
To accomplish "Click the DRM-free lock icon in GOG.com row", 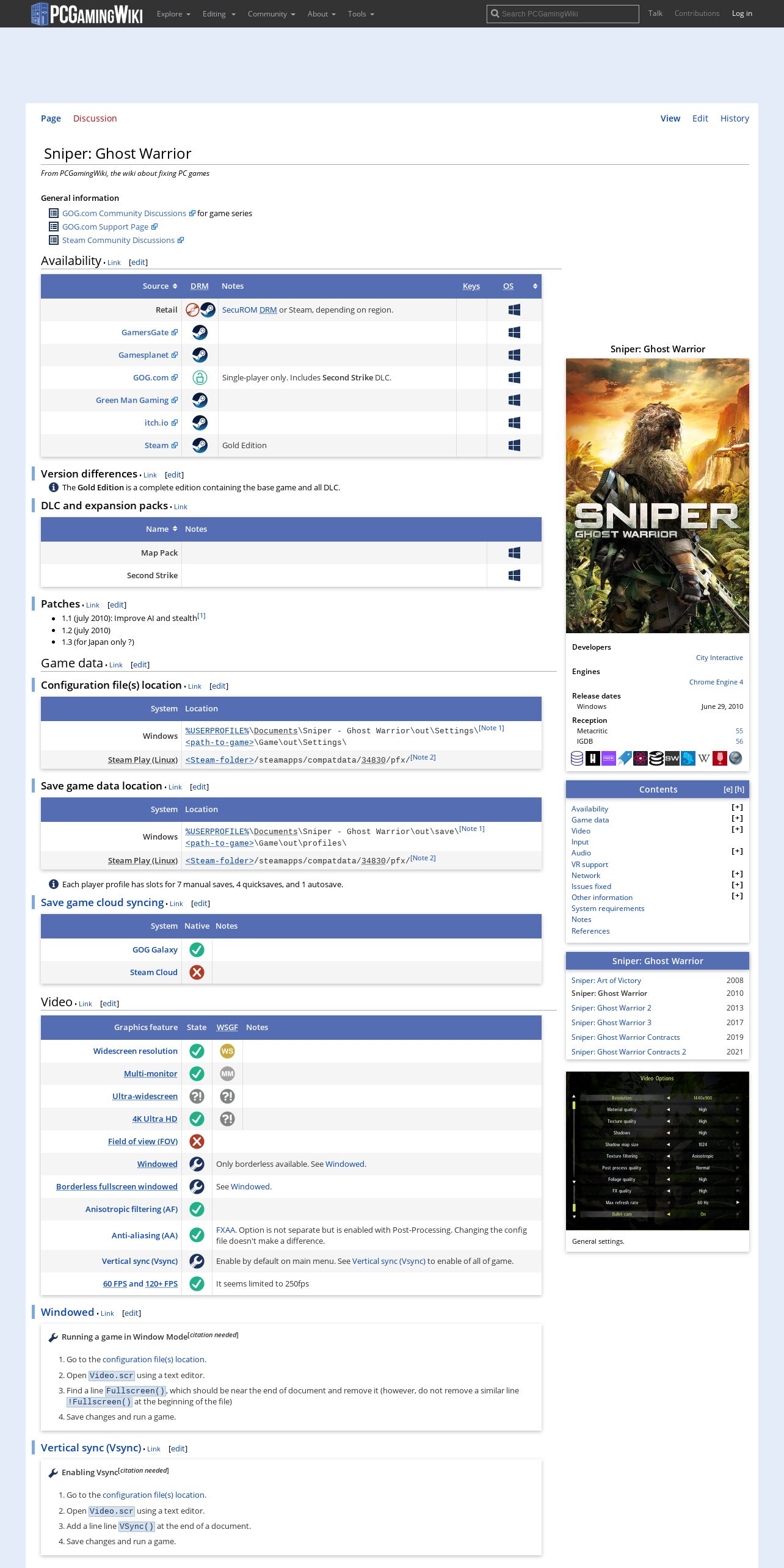I will click(200, 377).
